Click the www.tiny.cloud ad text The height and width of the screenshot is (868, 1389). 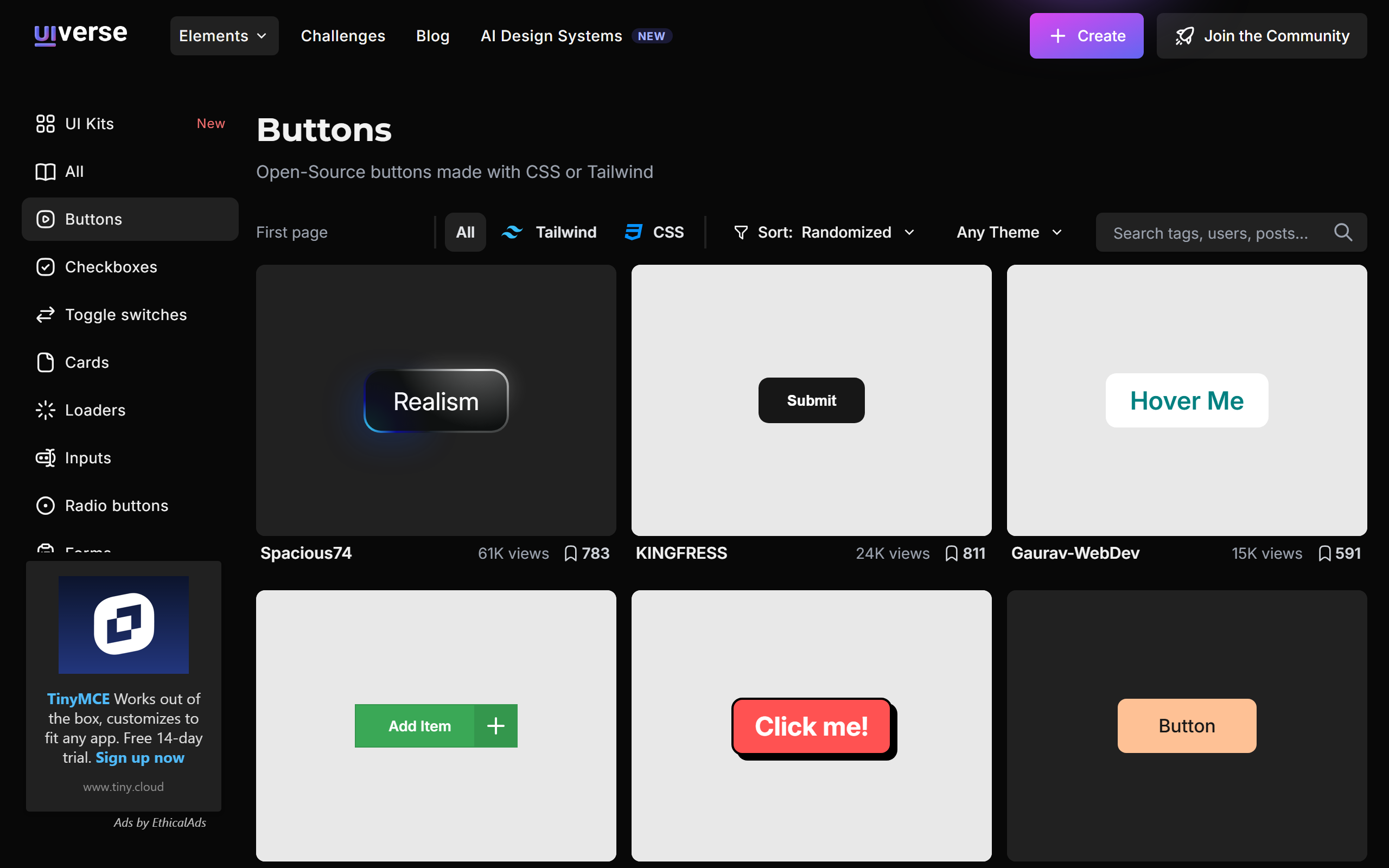[x=123, y=787]
